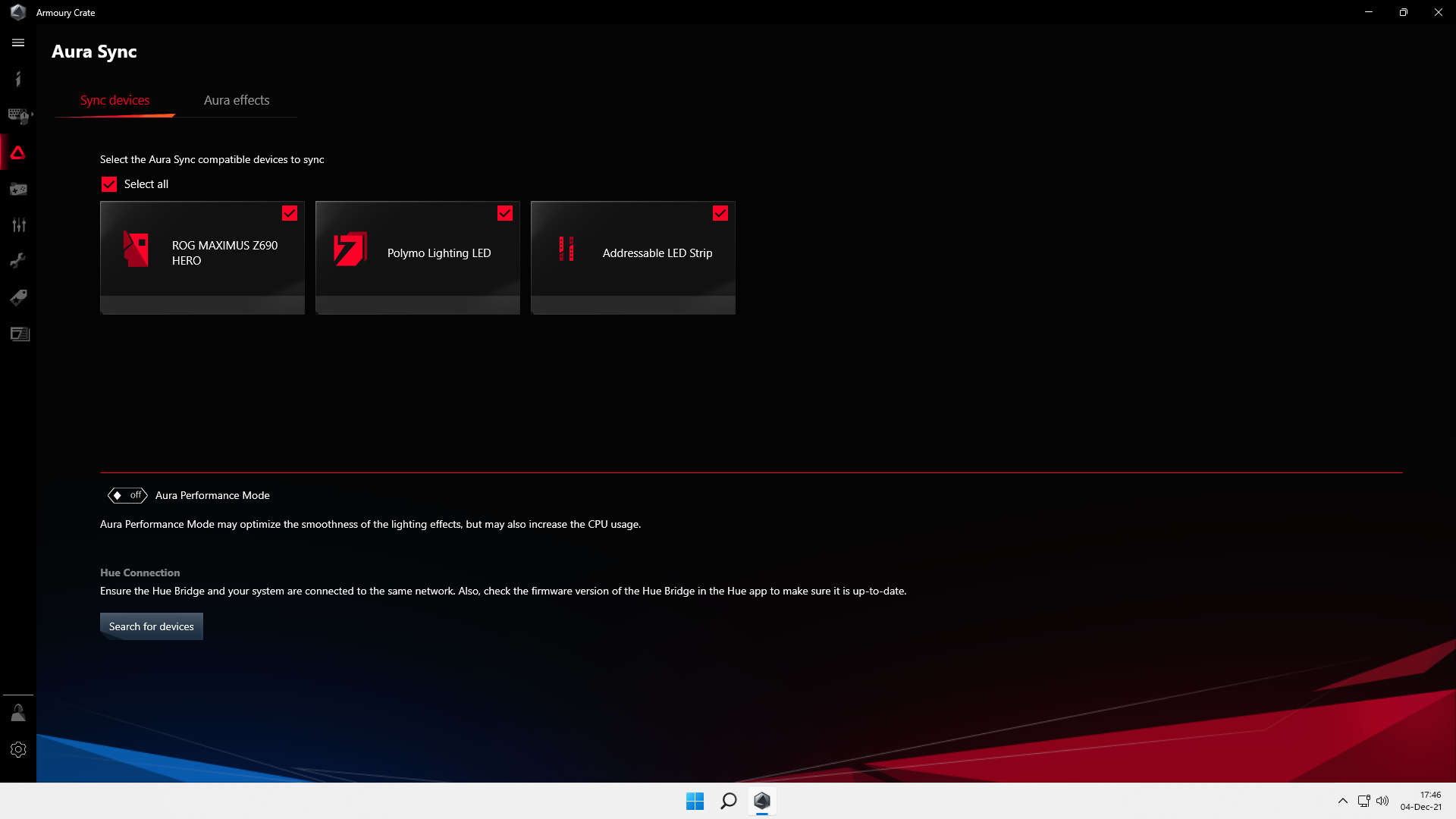Open the Game Library controller icon
Screen dimensions: 1456x819
[x=18, y=189]
